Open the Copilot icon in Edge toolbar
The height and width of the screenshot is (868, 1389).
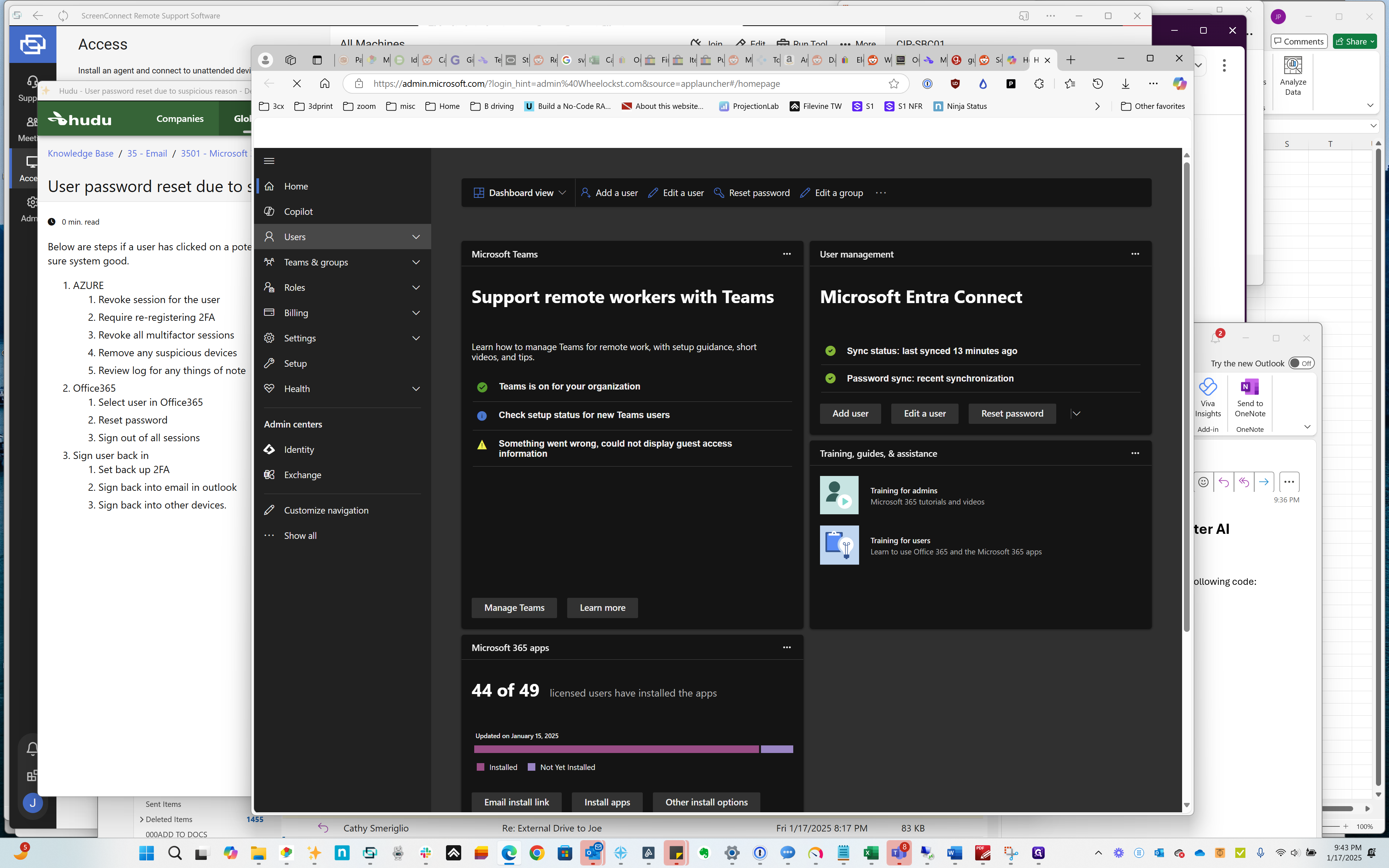coord(1180,84)
